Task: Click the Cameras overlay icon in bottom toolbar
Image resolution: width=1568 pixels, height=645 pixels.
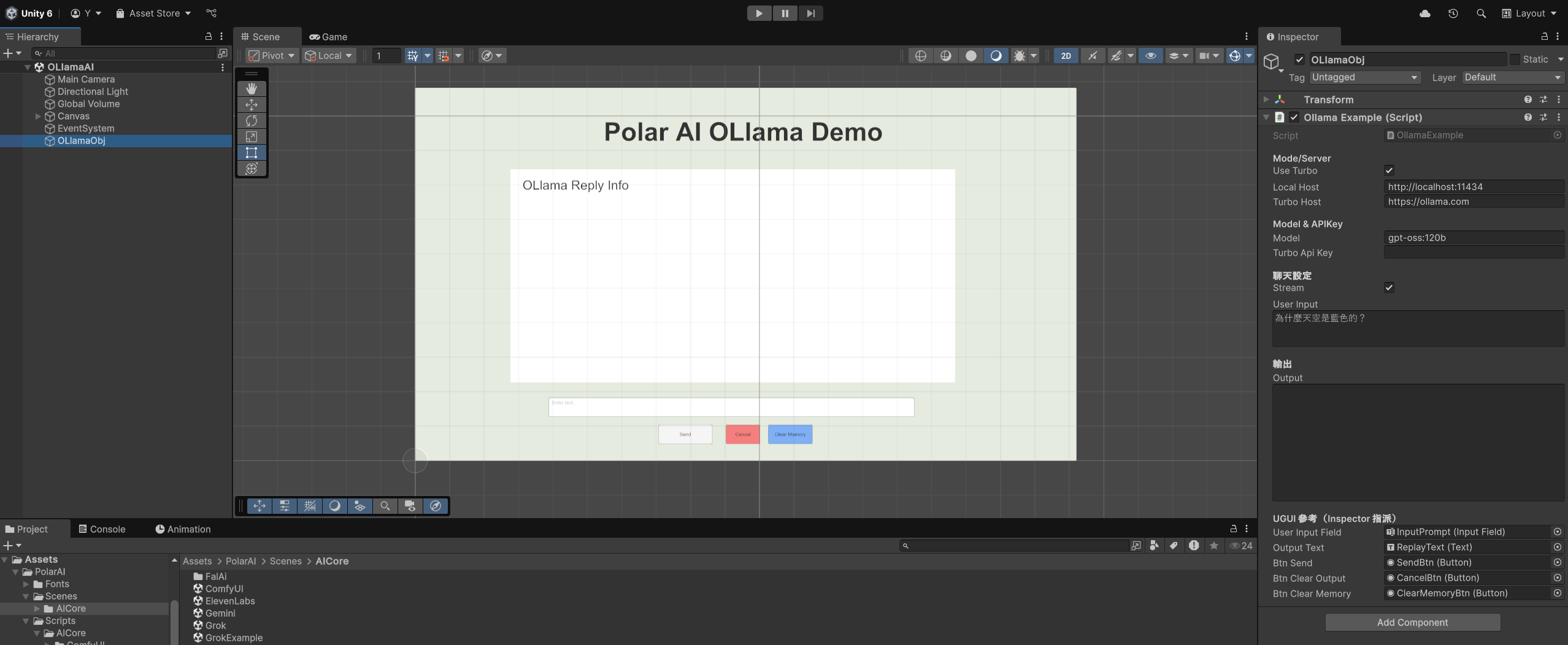Action: [410, 506]
